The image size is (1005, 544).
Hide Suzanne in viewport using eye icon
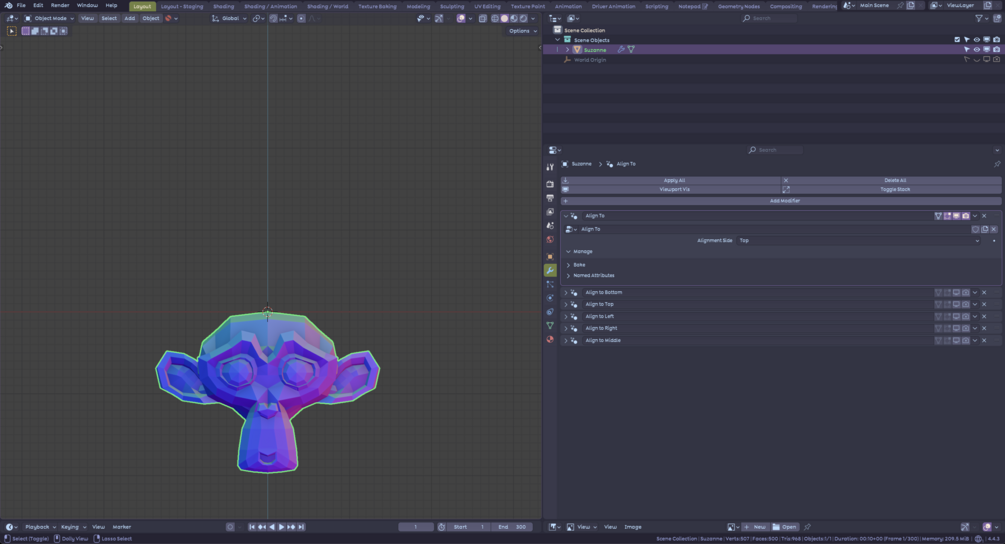point(977,49)
